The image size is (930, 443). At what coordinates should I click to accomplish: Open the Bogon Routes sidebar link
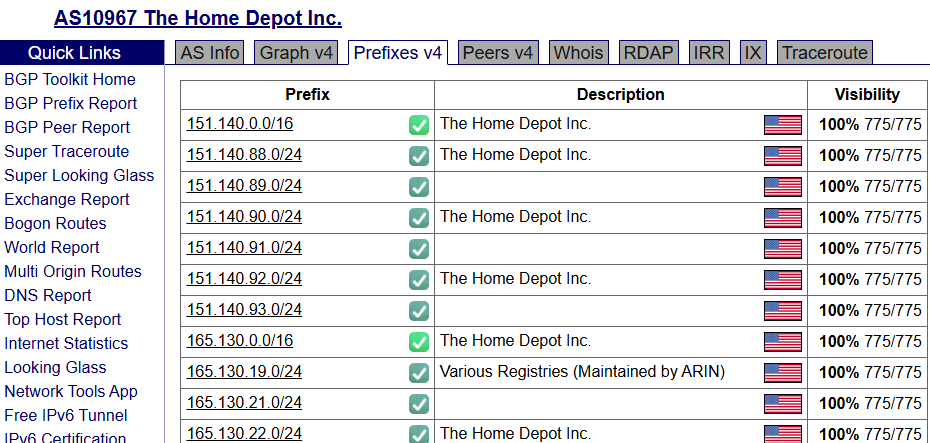pyautogui.click(x=55, y=223)
